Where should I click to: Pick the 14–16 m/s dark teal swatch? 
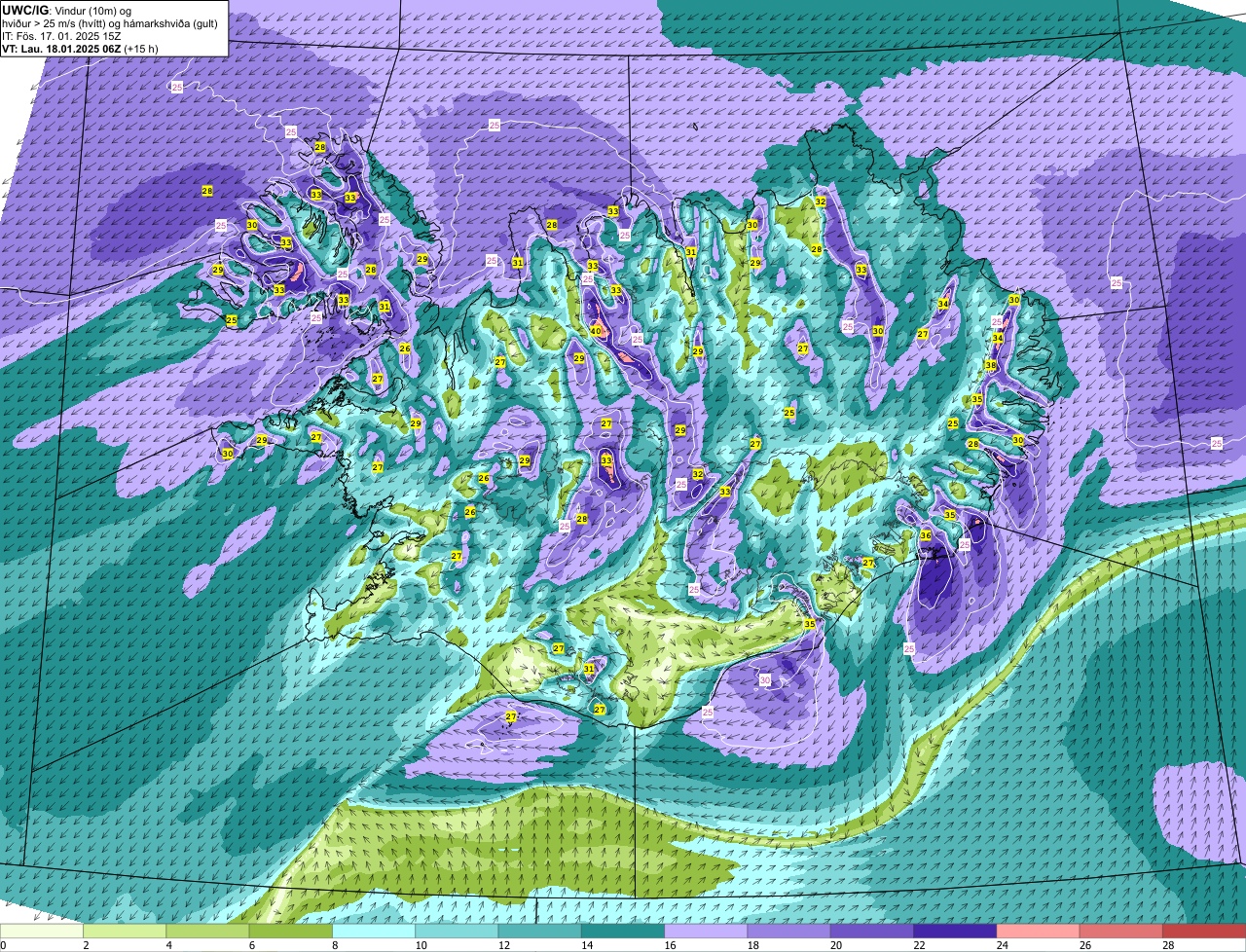click(x=623, y=931)
